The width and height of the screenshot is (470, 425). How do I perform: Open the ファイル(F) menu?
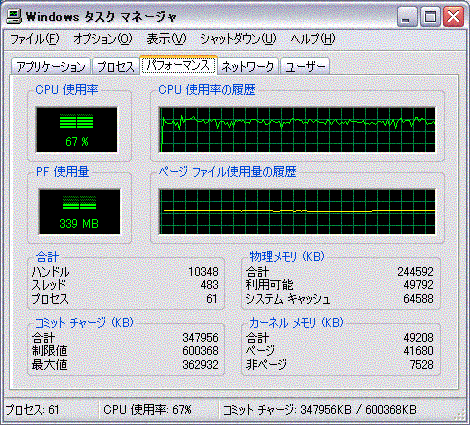point(35,39)
